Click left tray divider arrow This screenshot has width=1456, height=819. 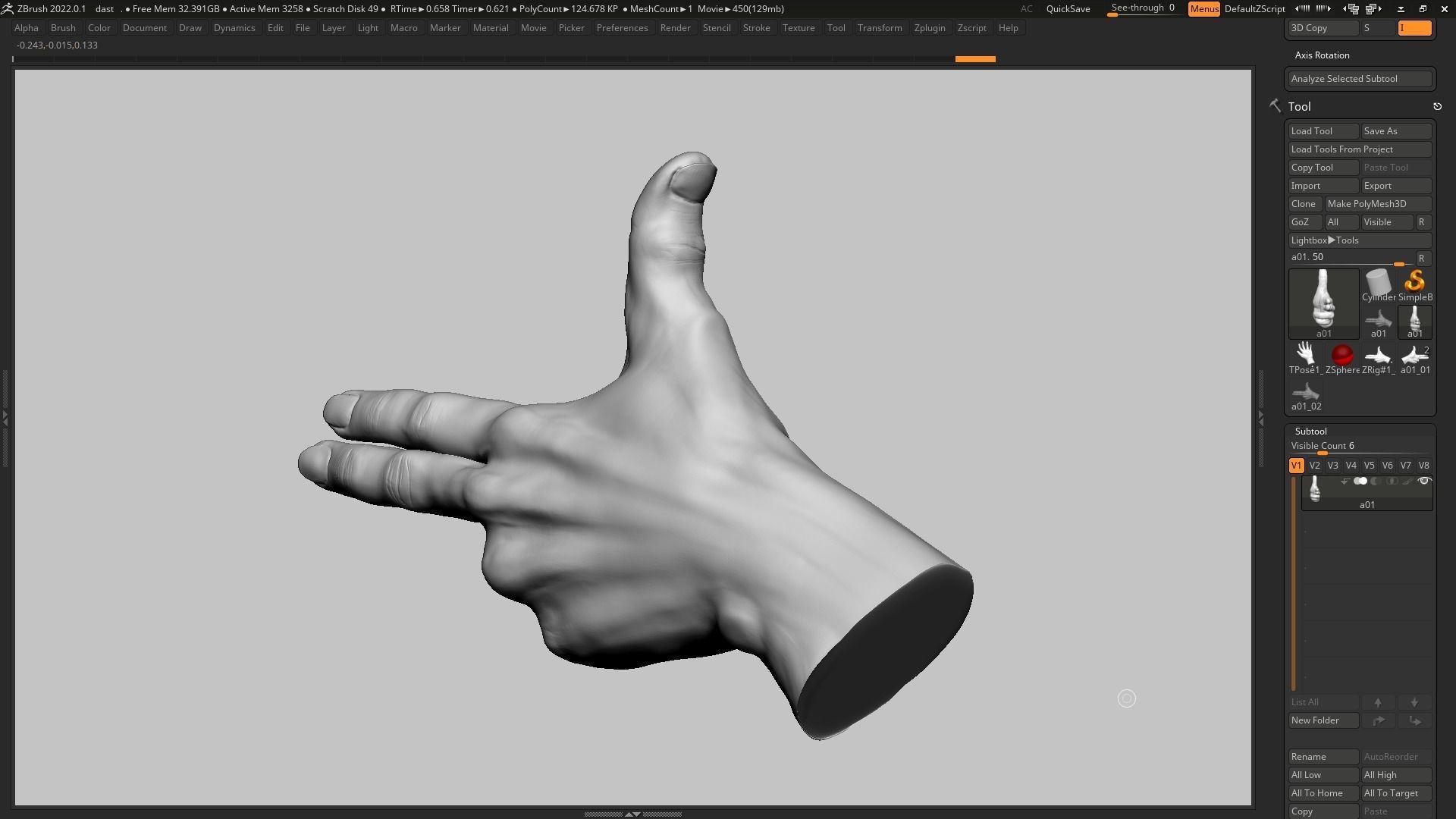[5, 417]
